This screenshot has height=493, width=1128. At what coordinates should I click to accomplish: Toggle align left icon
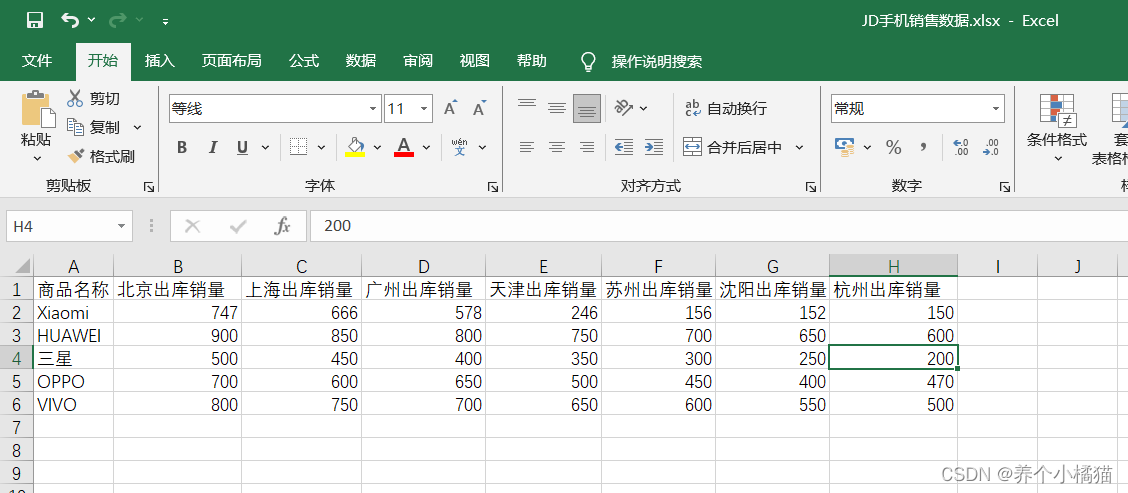(x=527, y=148)
